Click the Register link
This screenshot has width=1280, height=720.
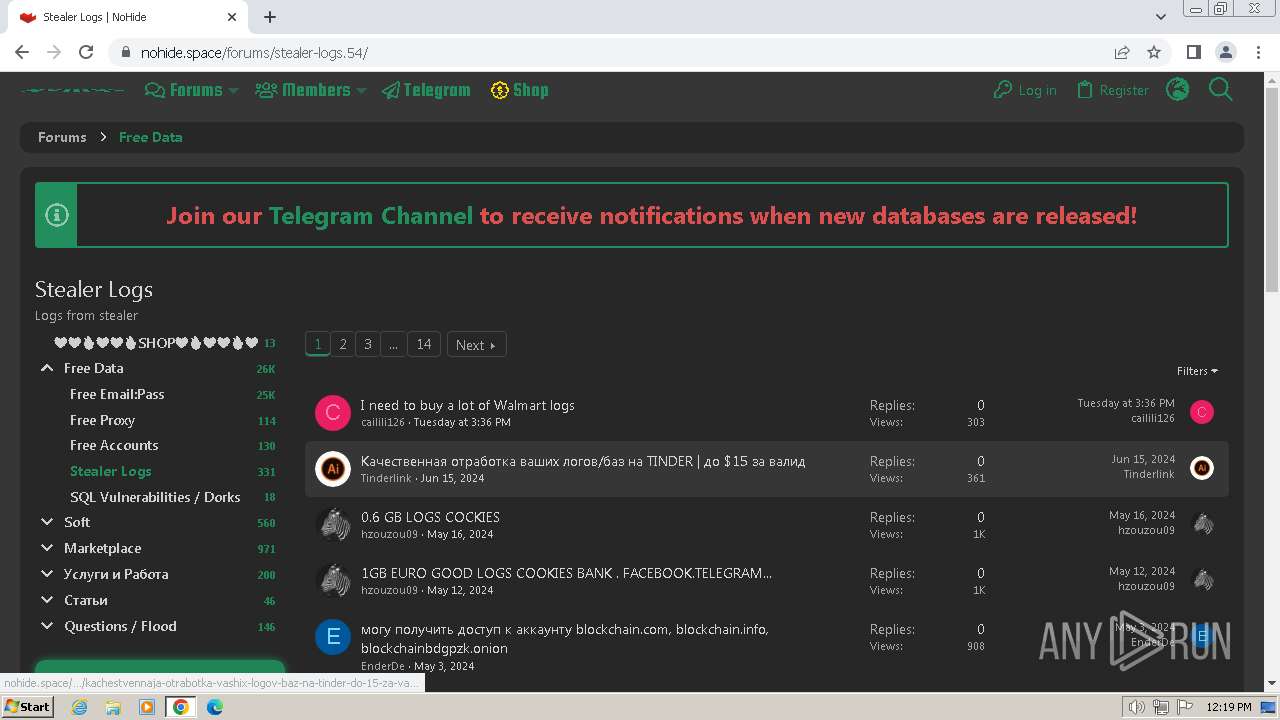pos(1113,90)
